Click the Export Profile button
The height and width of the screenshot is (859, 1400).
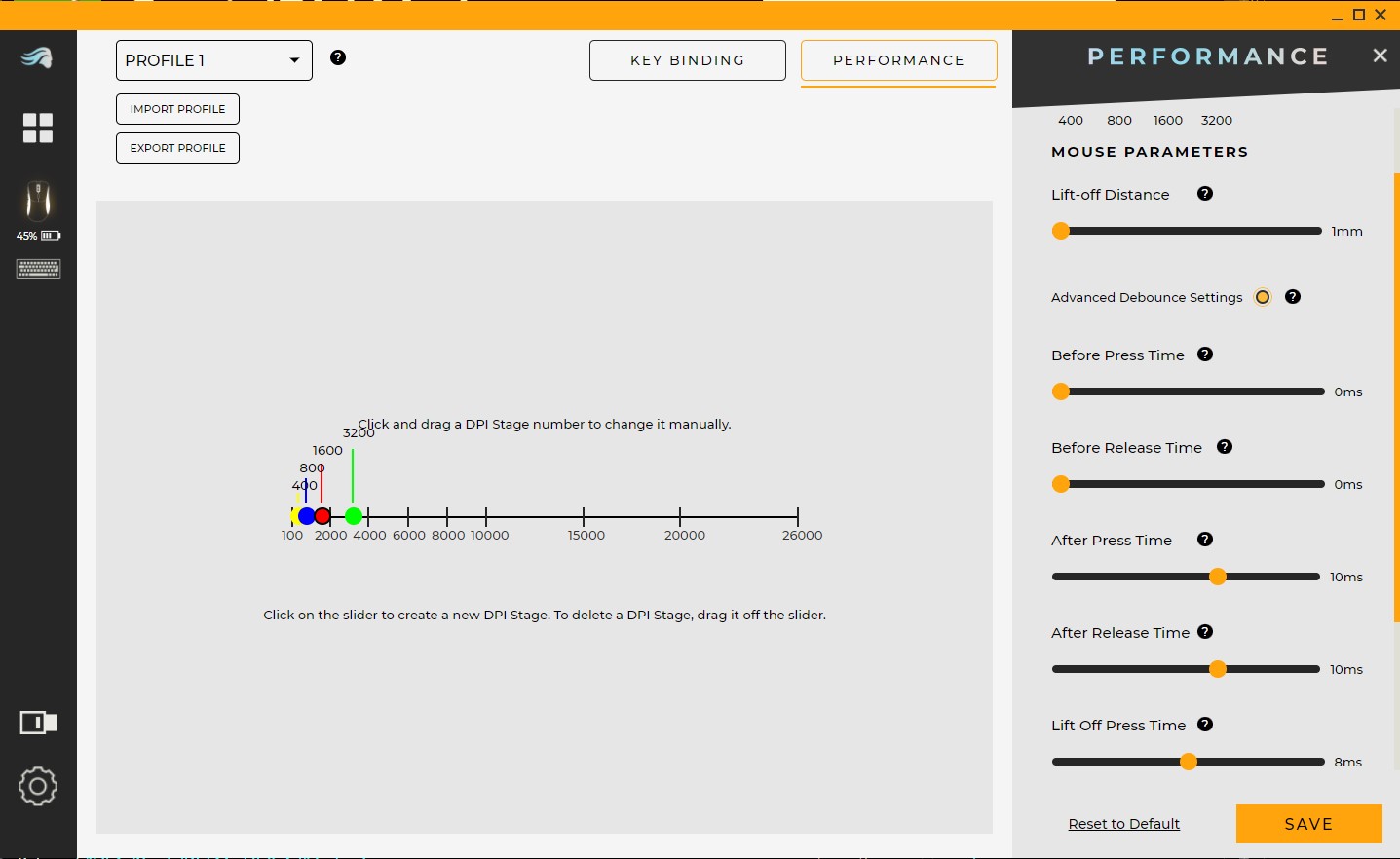(x=177, y=148)
